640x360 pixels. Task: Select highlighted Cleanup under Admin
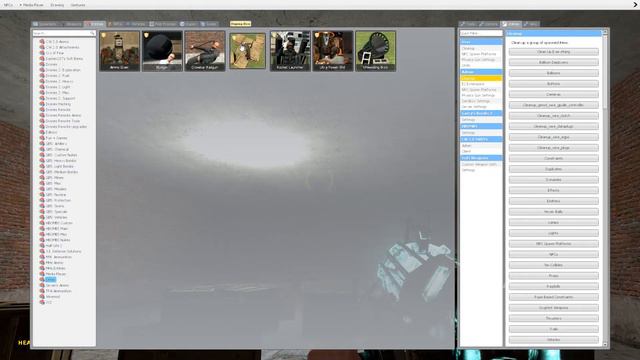point(481,78)
